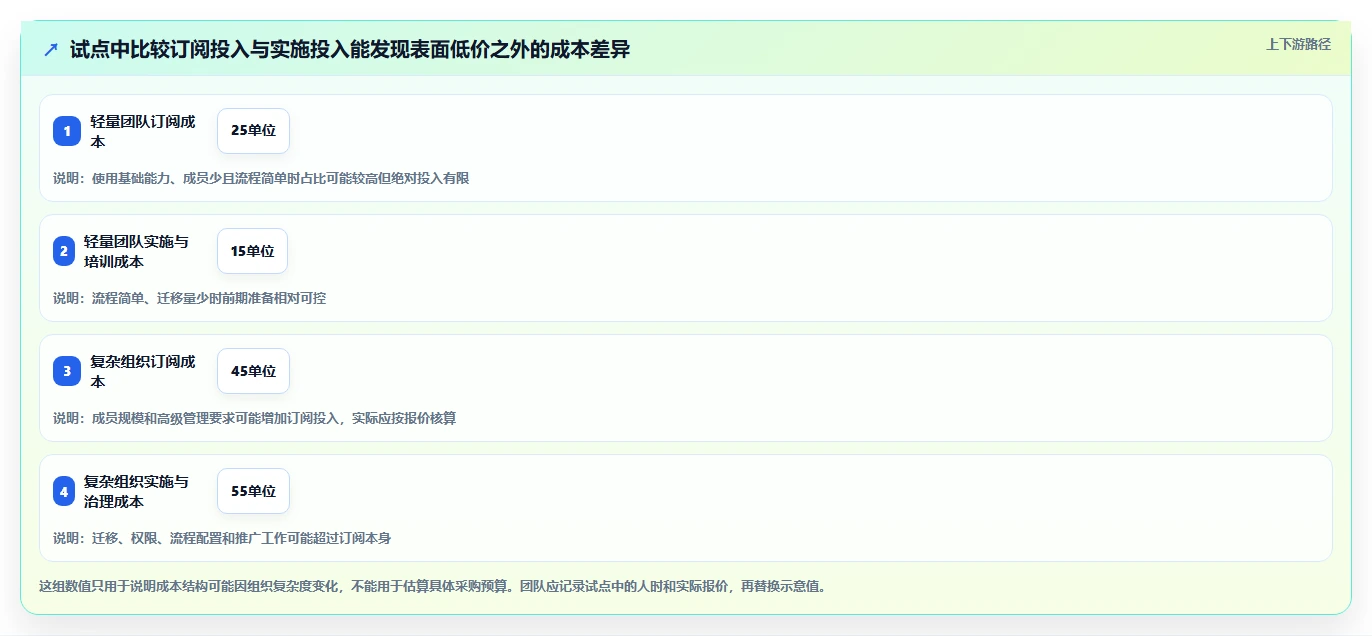Click the 上下游路径 label at top right
Image resolution: width=1372 pixels, height=636 pixels.
click(1298, 44)
